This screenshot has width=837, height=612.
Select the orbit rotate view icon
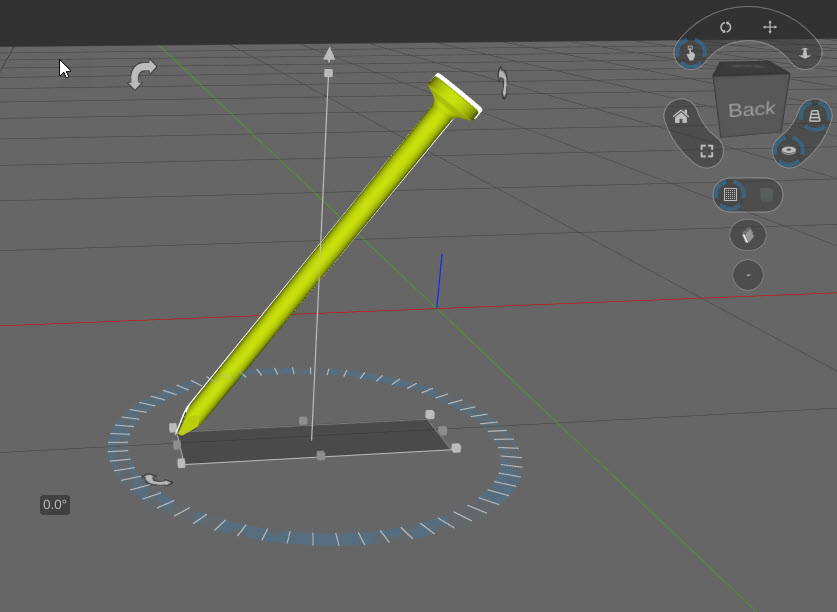(725, 27)
